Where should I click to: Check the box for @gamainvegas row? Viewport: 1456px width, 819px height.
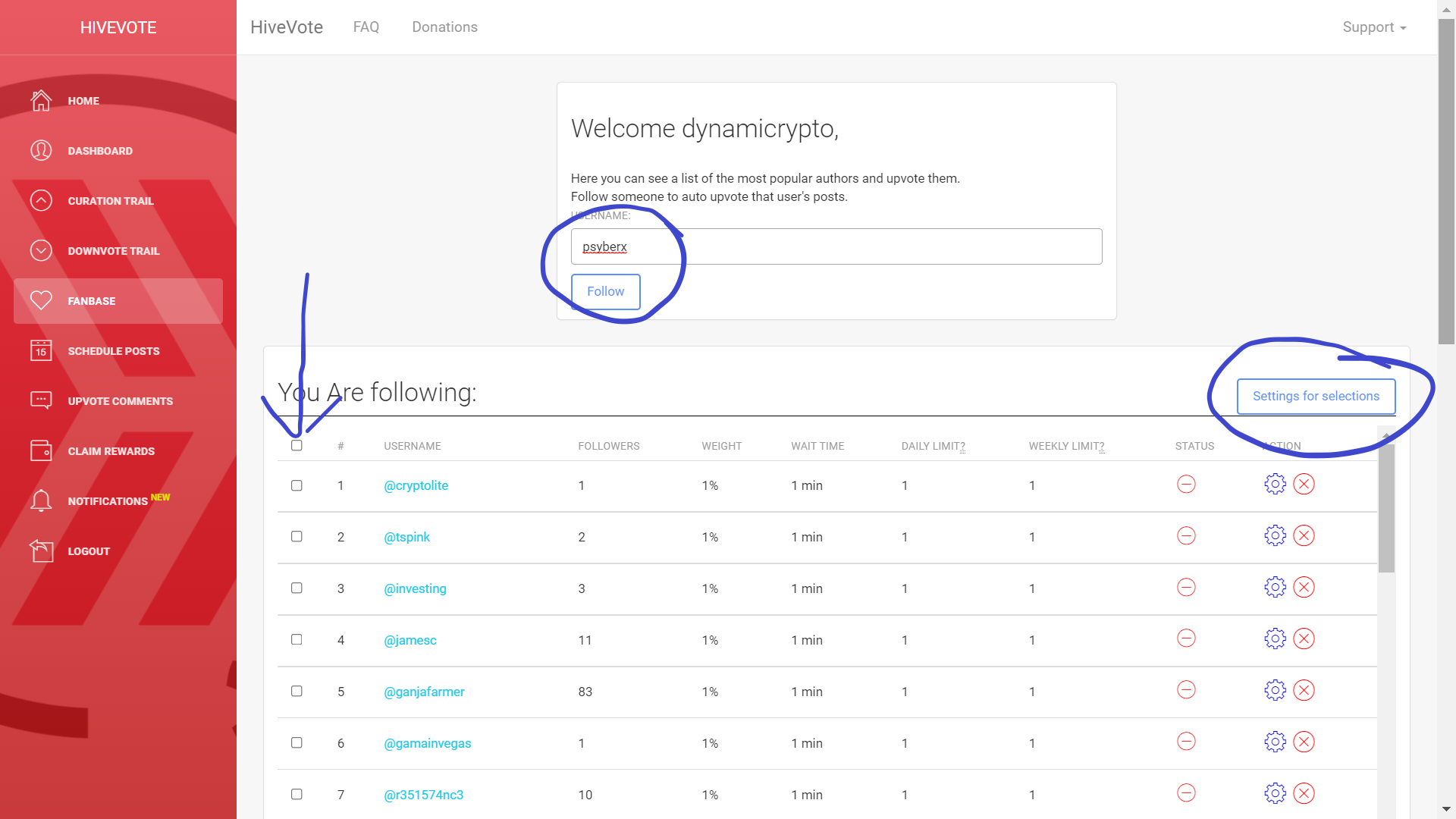click(297, 742)
